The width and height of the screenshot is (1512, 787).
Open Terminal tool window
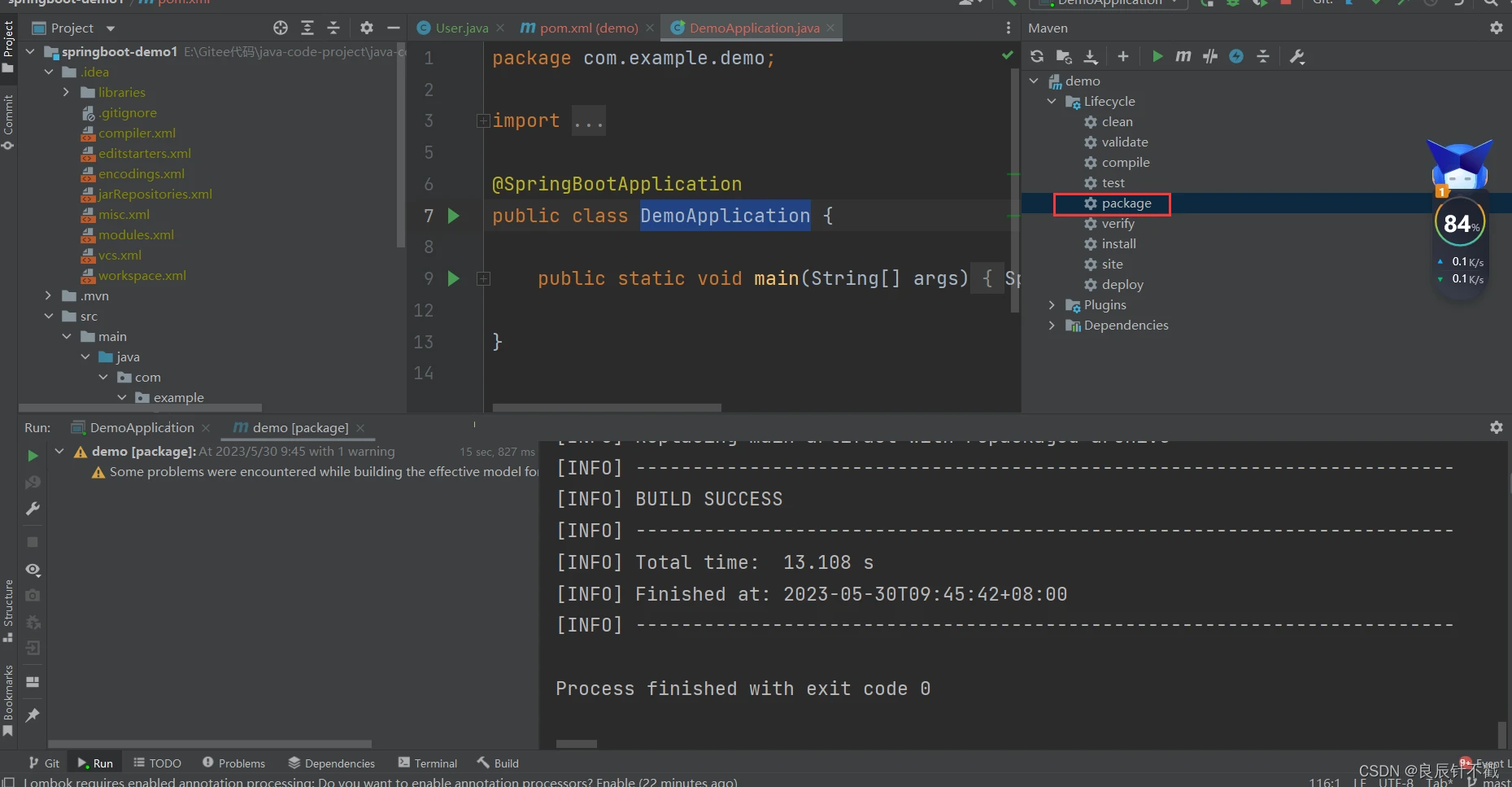(x=428, y=763)
